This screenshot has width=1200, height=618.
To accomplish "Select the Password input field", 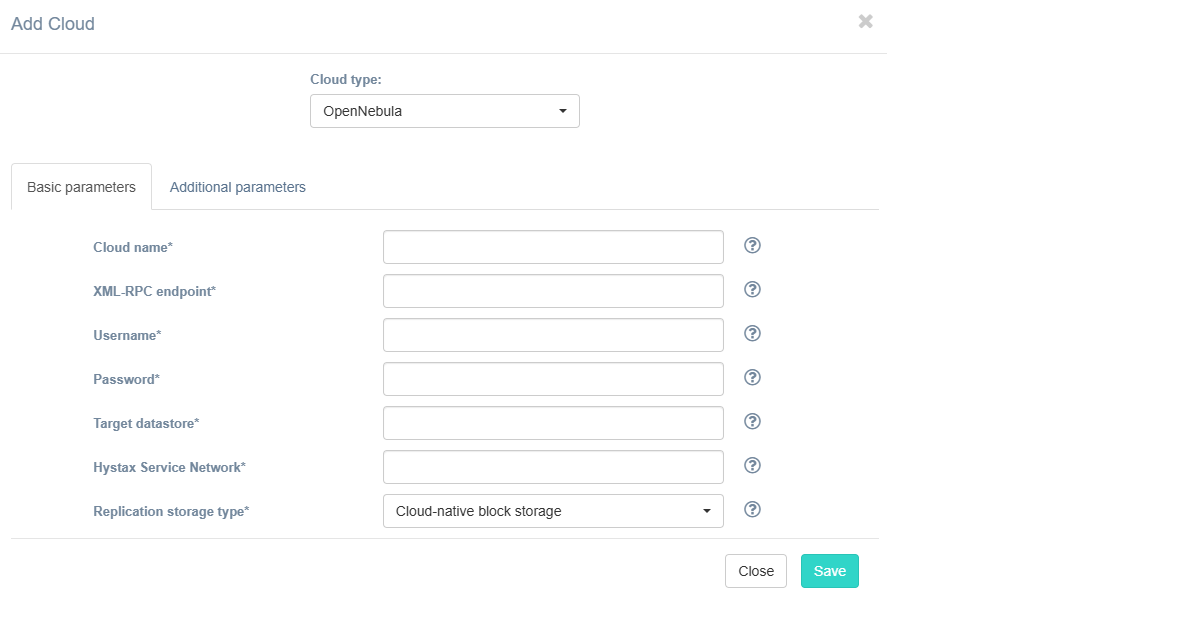I will [552, 379].
